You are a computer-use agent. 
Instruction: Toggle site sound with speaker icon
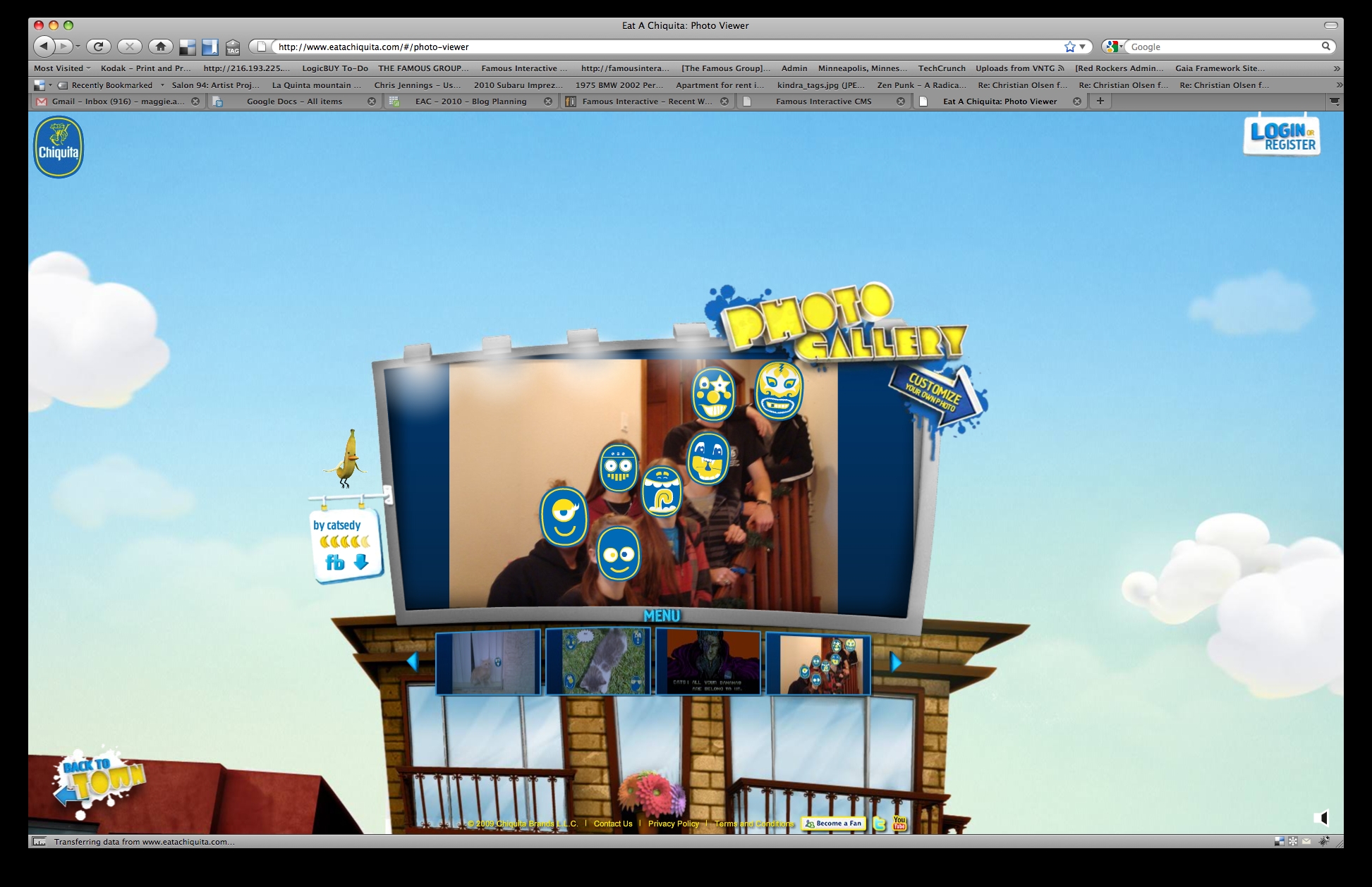tap(1321, 818)
